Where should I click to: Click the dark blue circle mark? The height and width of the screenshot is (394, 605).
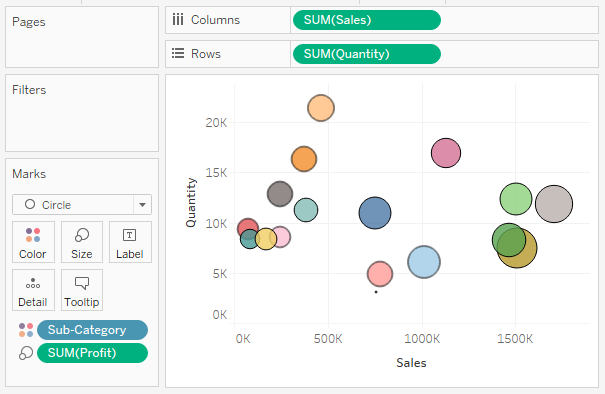click(x=375, y=213)
